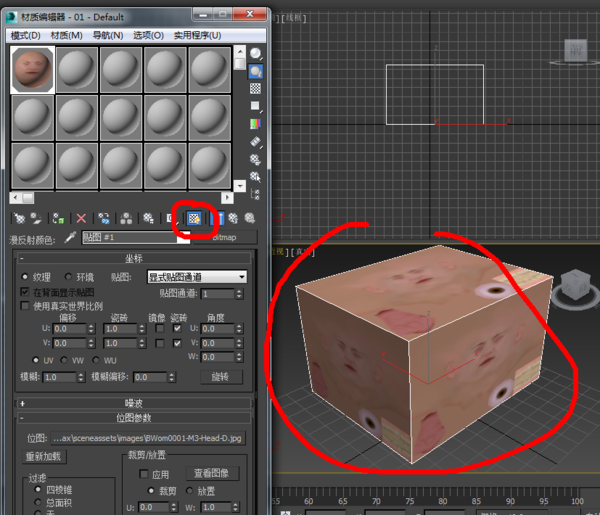Open the Material ID Channel flyout
Viewport: 600px width, 515px height.
click(x=171, y=218)
